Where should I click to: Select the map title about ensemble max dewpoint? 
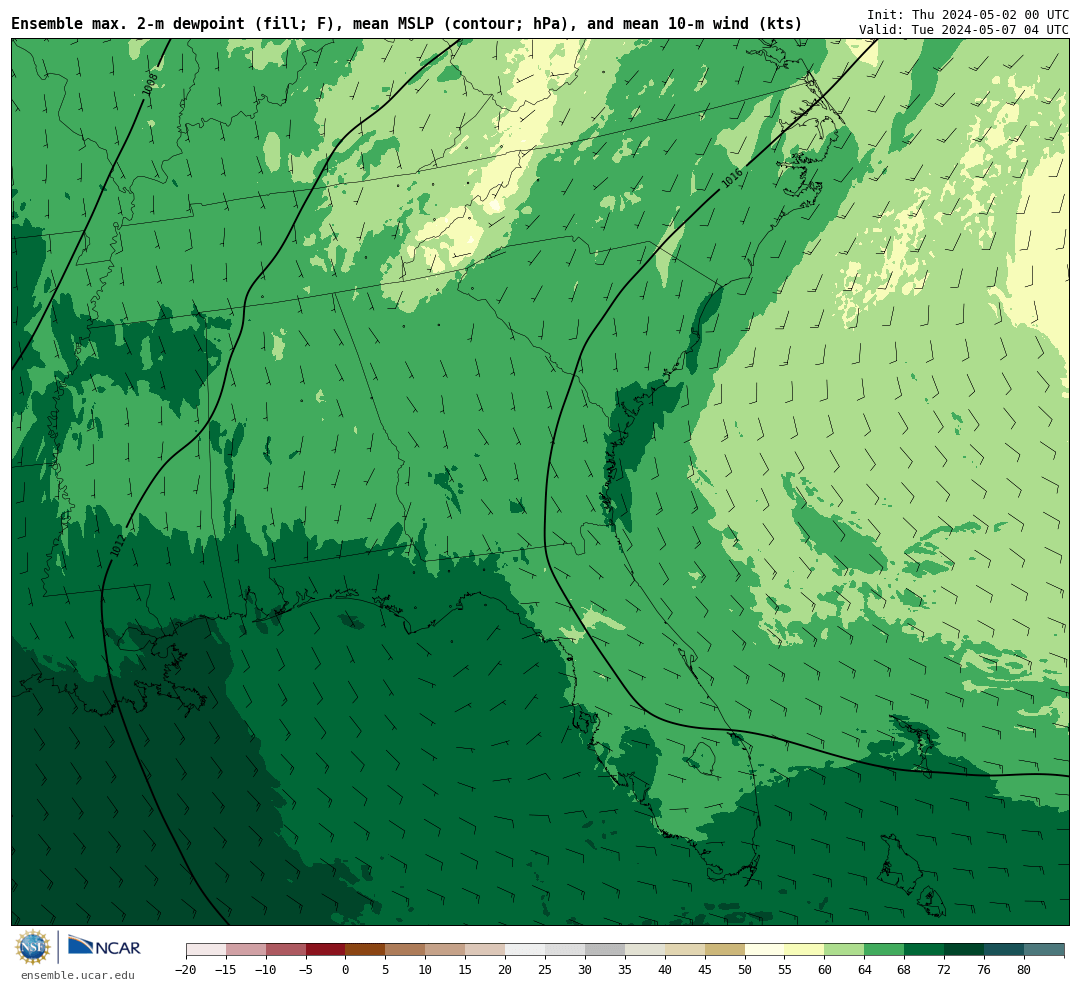pos(406,24)
